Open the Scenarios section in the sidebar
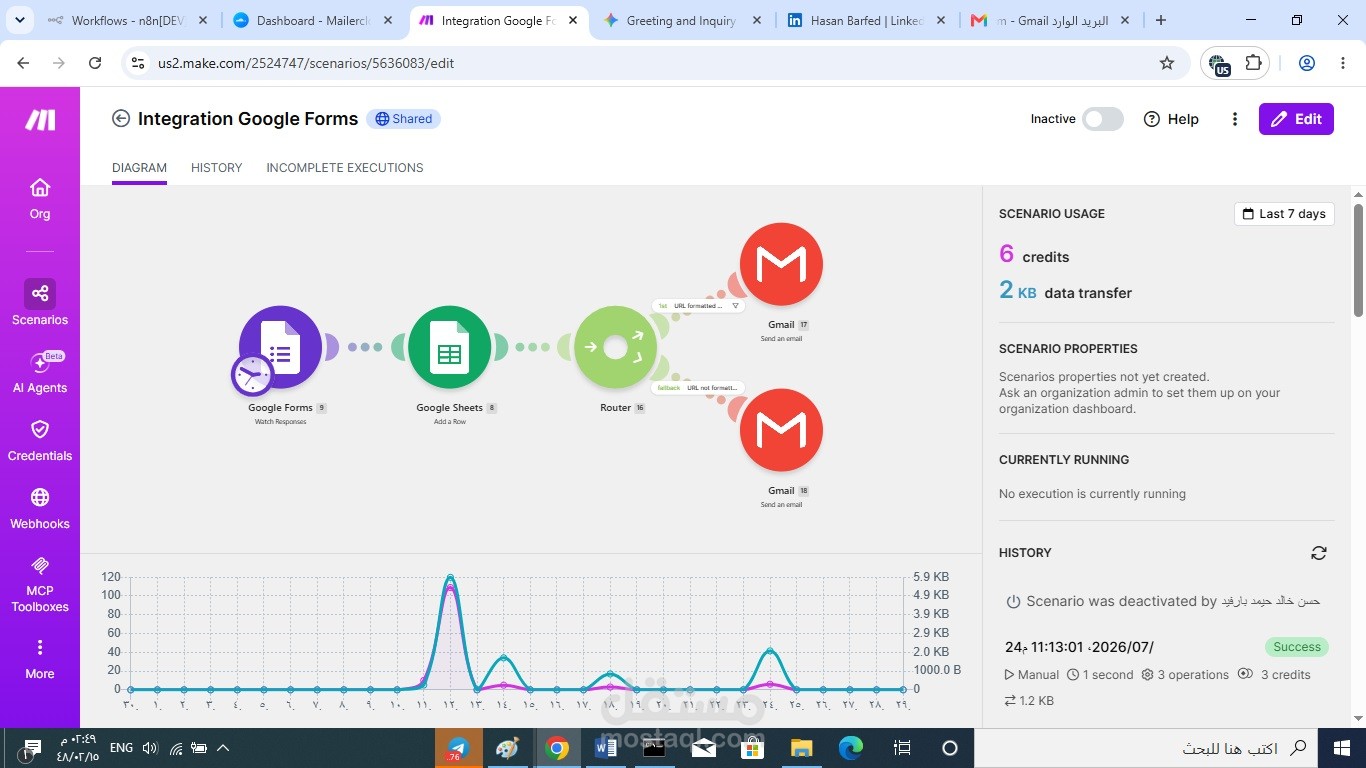Viewport: 1366px width, 768px height. pos(40,303)
